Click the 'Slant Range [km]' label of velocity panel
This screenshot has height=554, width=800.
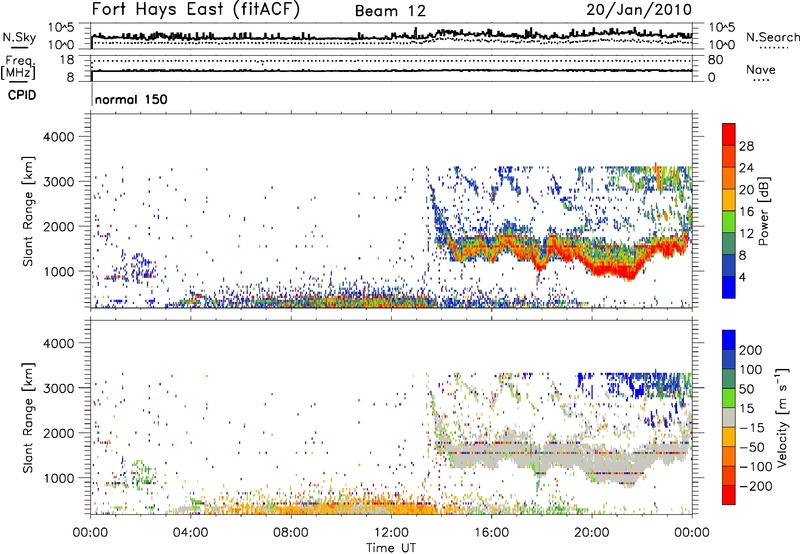point(28,417)
